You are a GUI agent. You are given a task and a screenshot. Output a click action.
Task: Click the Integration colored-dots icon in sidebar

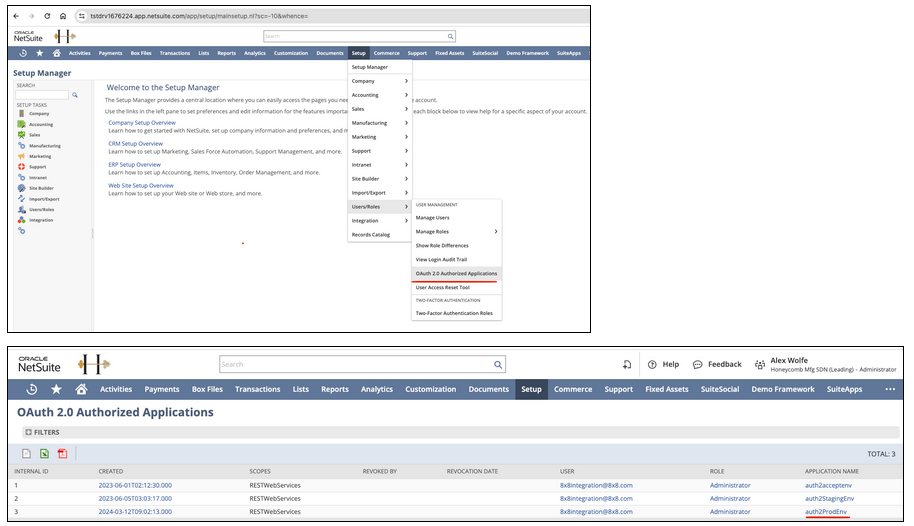(x=22, y=220)
